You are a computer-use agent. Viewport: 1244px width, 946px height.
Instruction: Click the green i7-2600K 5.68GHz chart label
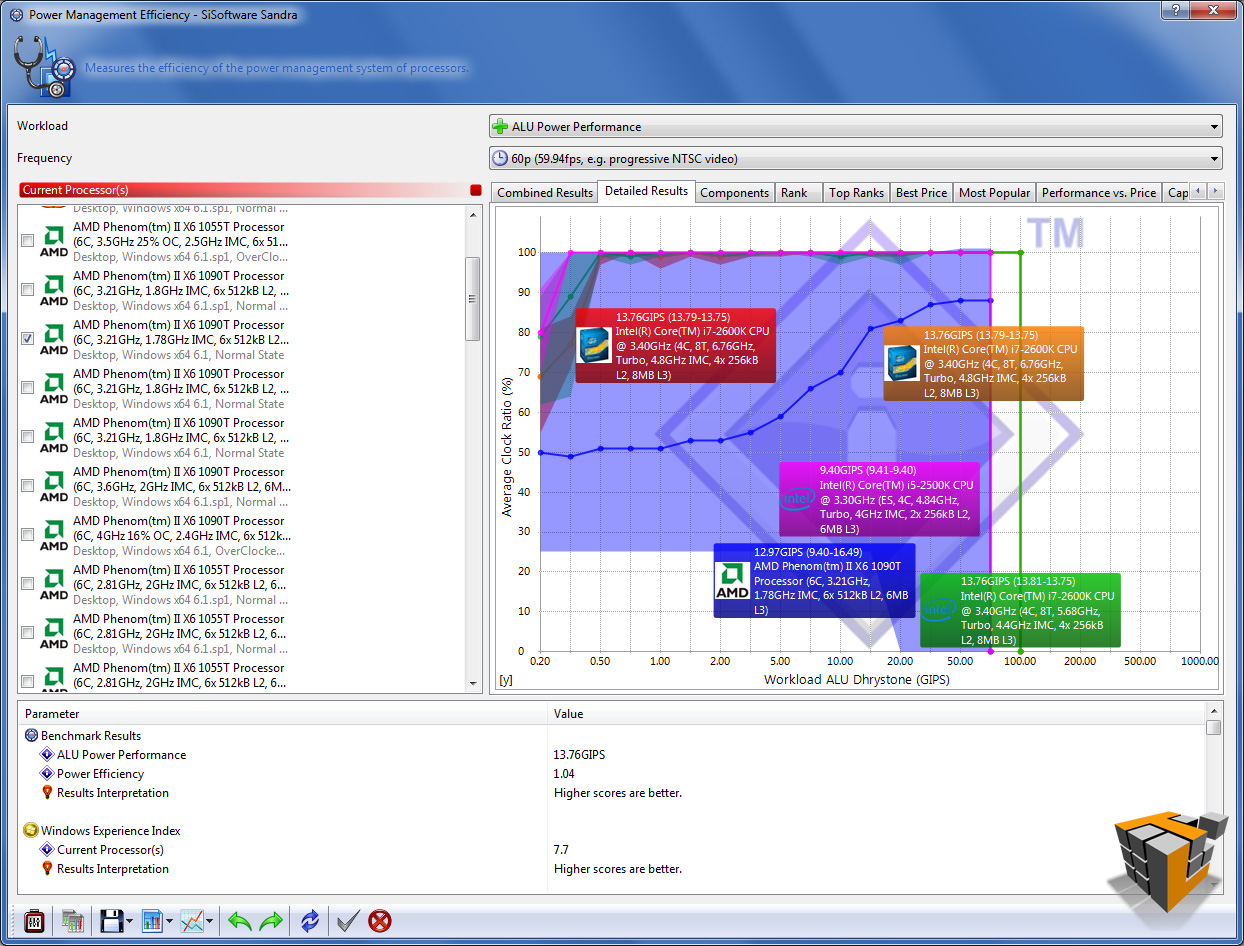coord(1020,610)
